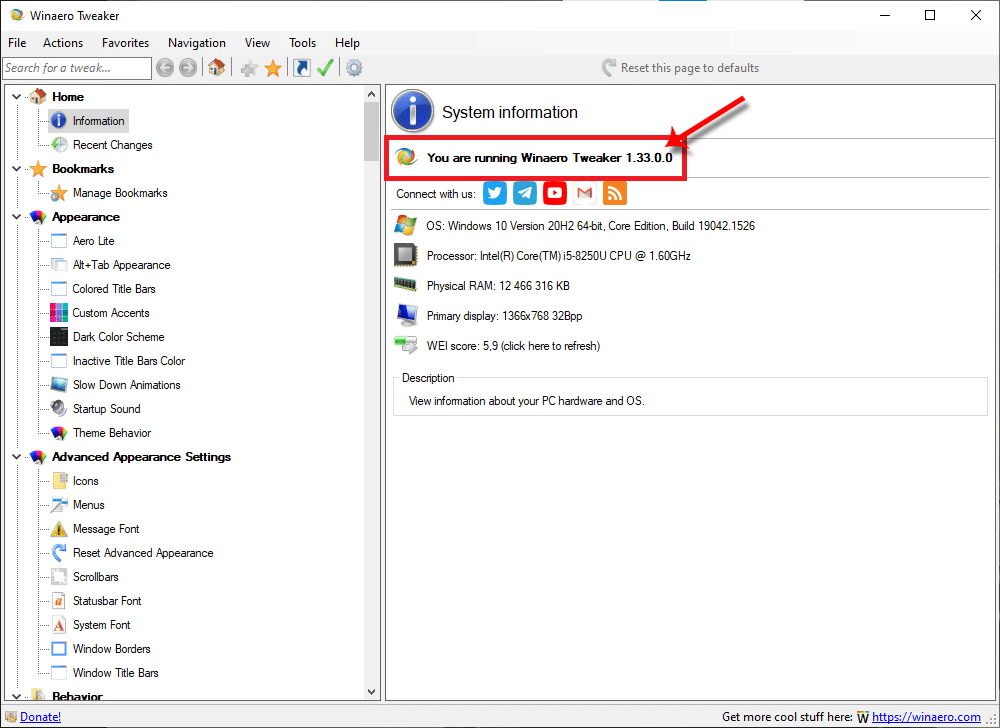This screenshot has height=728, width=1000.
Task: Click the Winaero Tweaker version text
Action: pos(550,157)
